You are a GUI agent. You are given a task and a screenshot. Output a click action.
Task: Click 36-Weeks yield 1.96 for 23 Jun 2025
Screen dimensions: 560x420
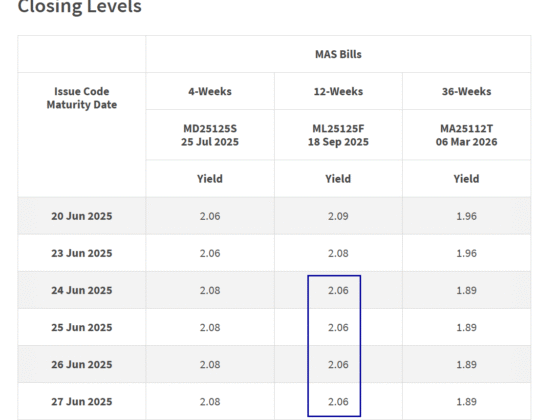tap(466, 253)
